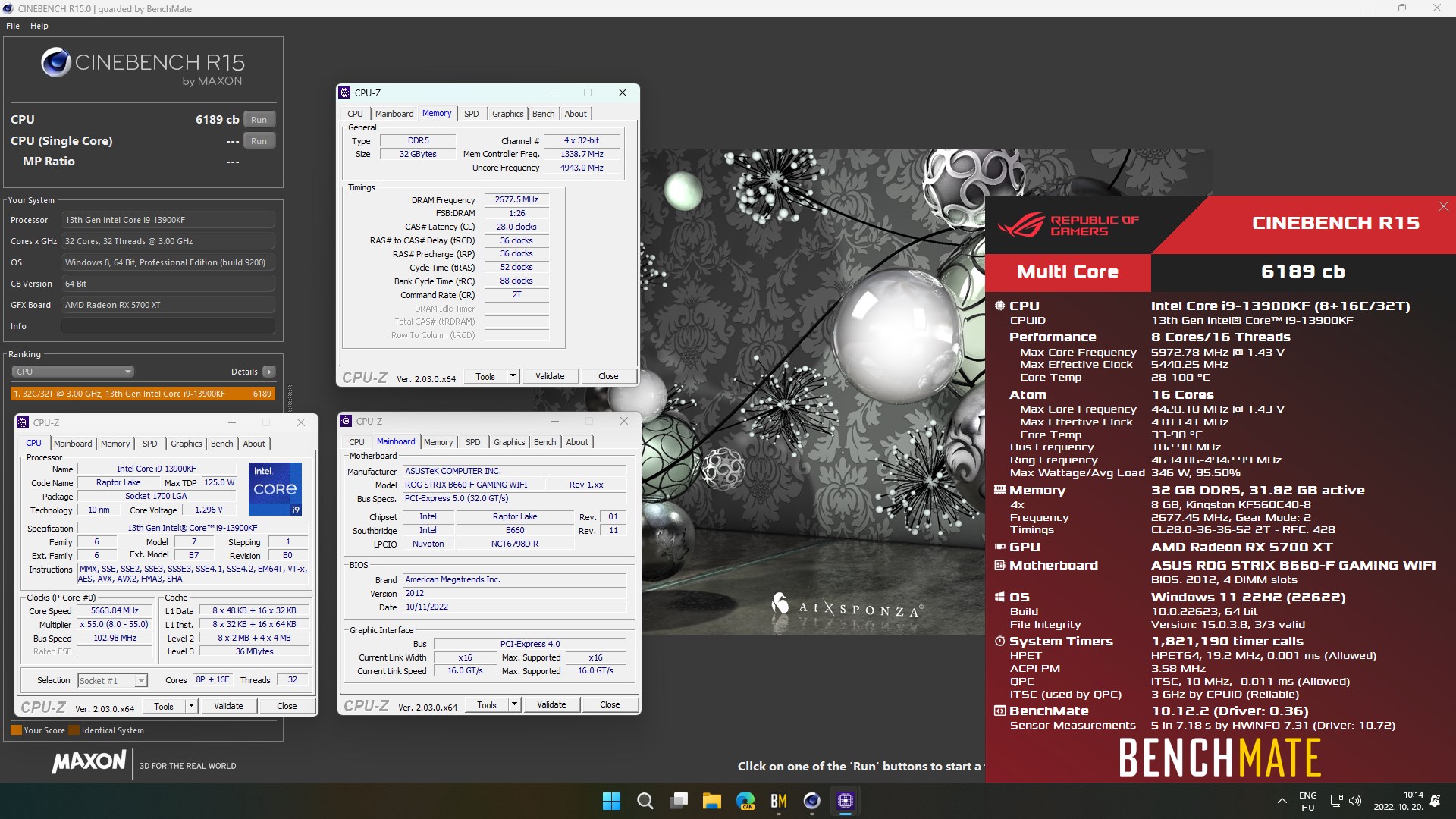Open the Help menu in Cinebench
Viewport: 1456px width, 819px height.
point(39,26)
